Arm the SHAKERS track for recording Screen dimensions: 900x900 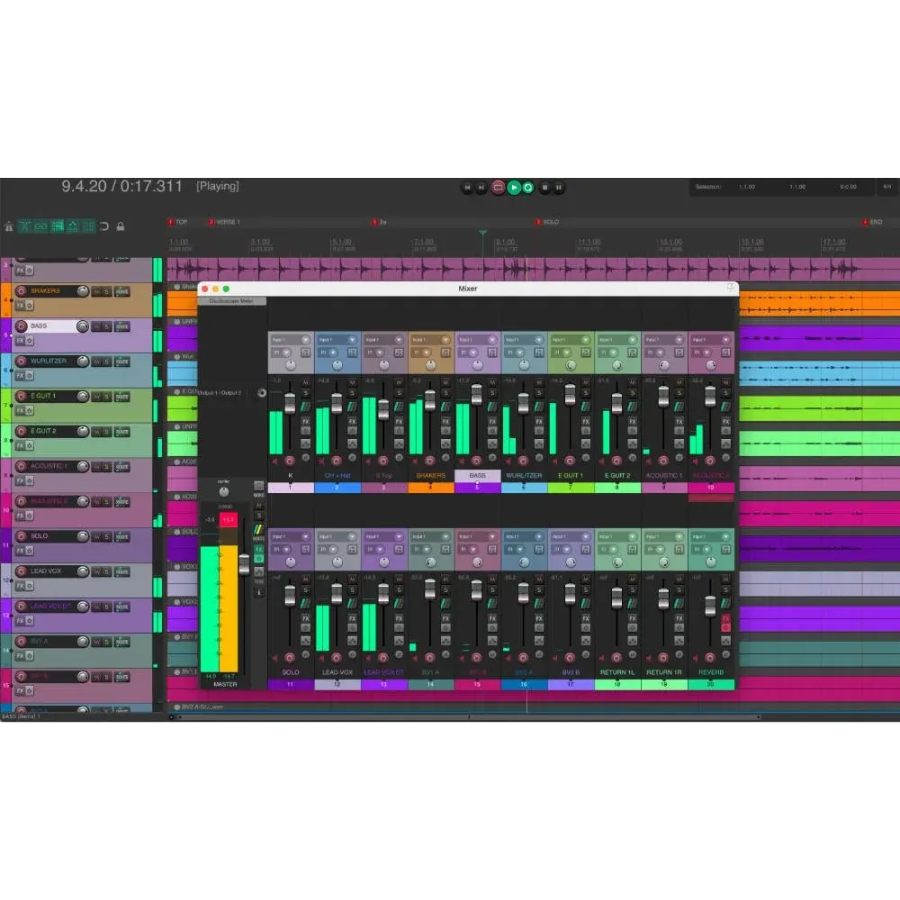click(x=21, y=291)
